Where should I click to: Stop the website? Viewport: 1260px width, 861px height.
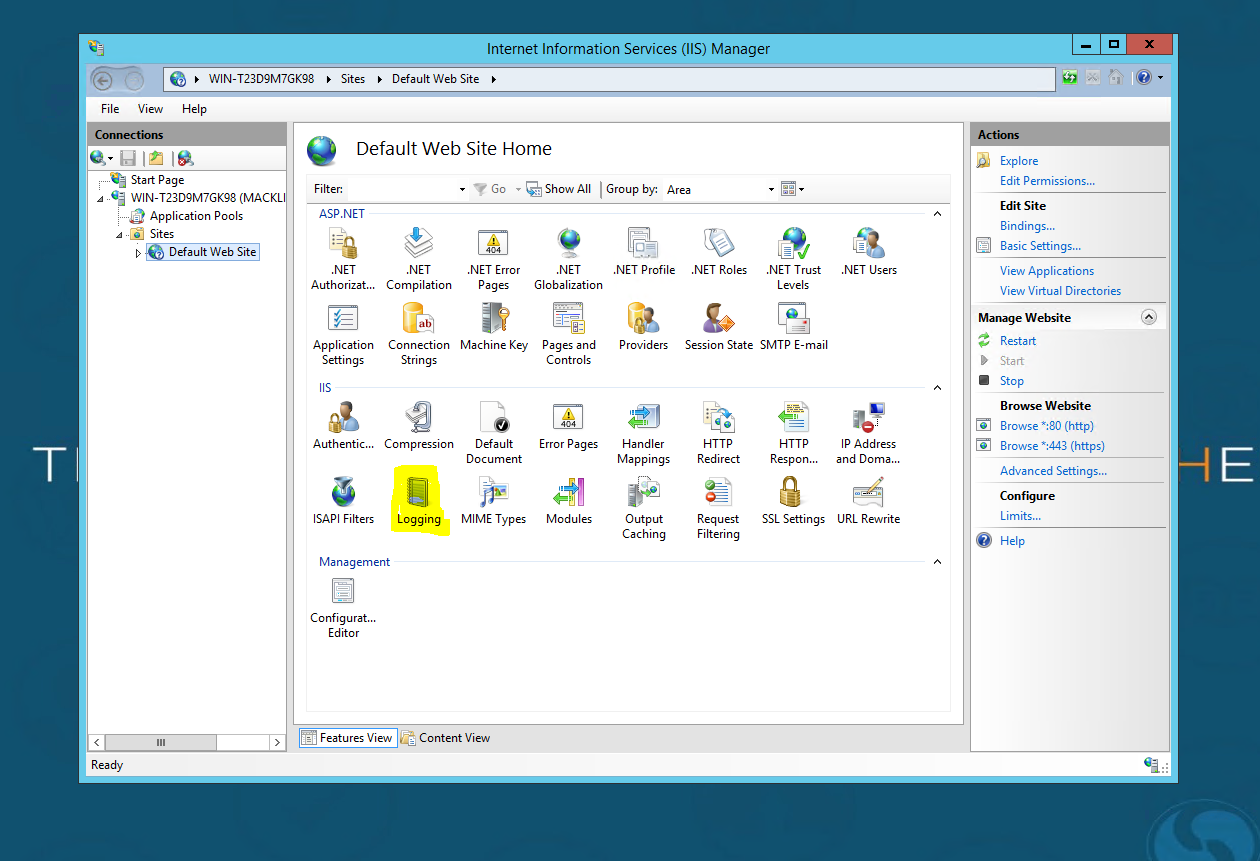tap(1012, 381)
